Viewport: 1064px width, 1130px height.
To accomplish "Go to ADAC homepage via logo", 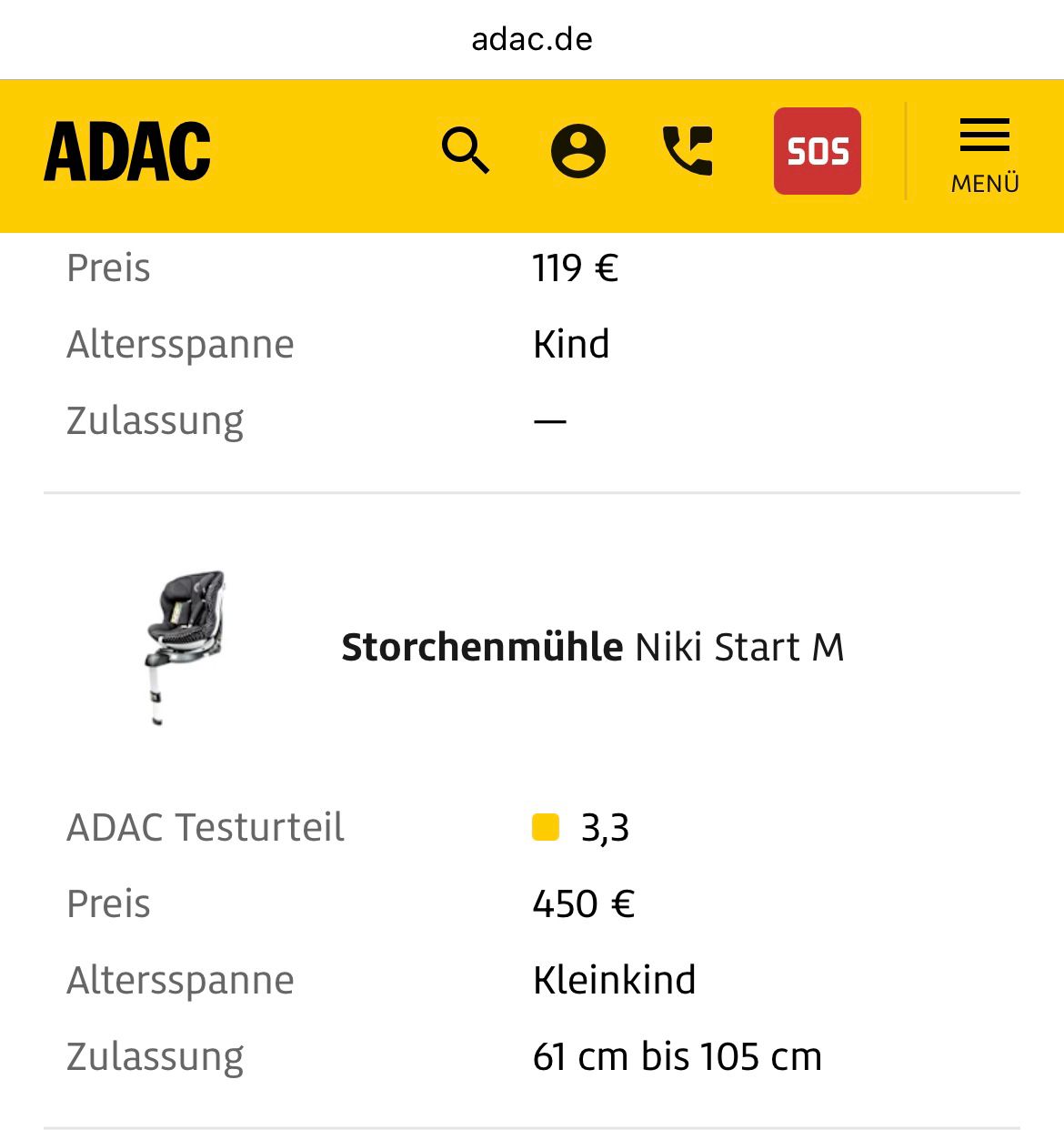I will point(127,151).
